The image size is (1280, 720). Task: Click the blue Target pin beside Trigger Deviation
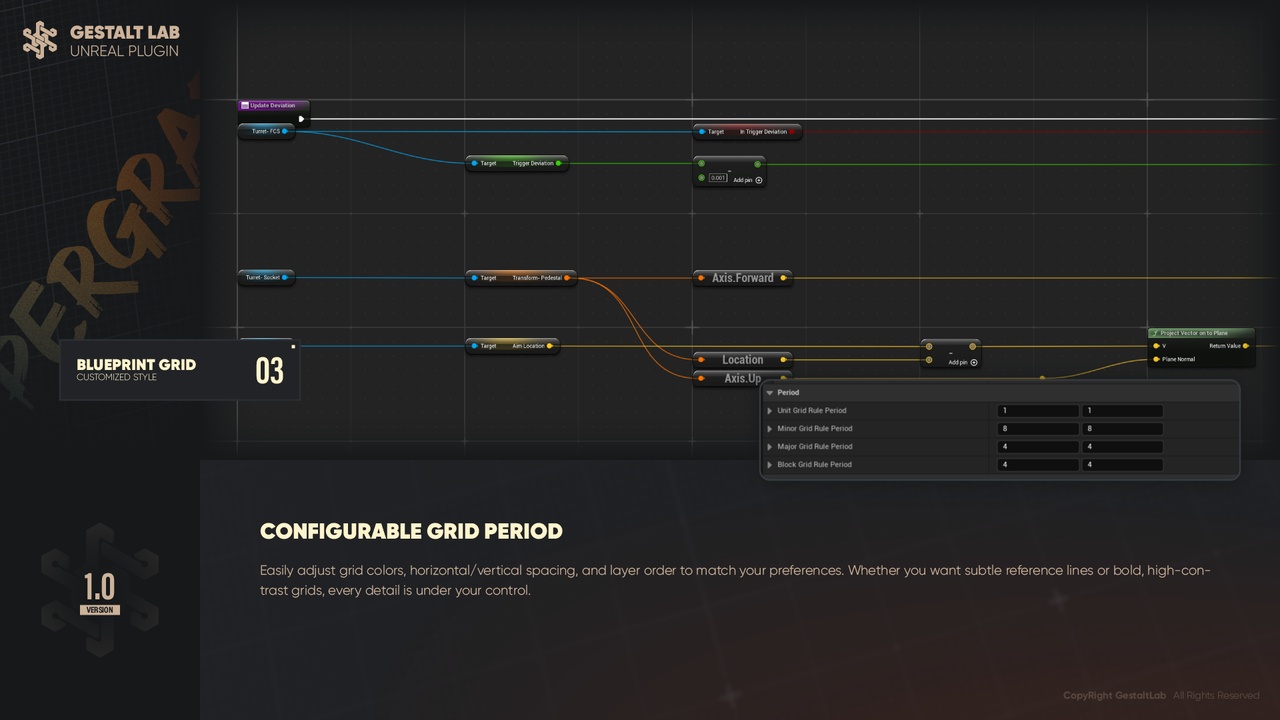pyautogui.click(x=474, y=163)
